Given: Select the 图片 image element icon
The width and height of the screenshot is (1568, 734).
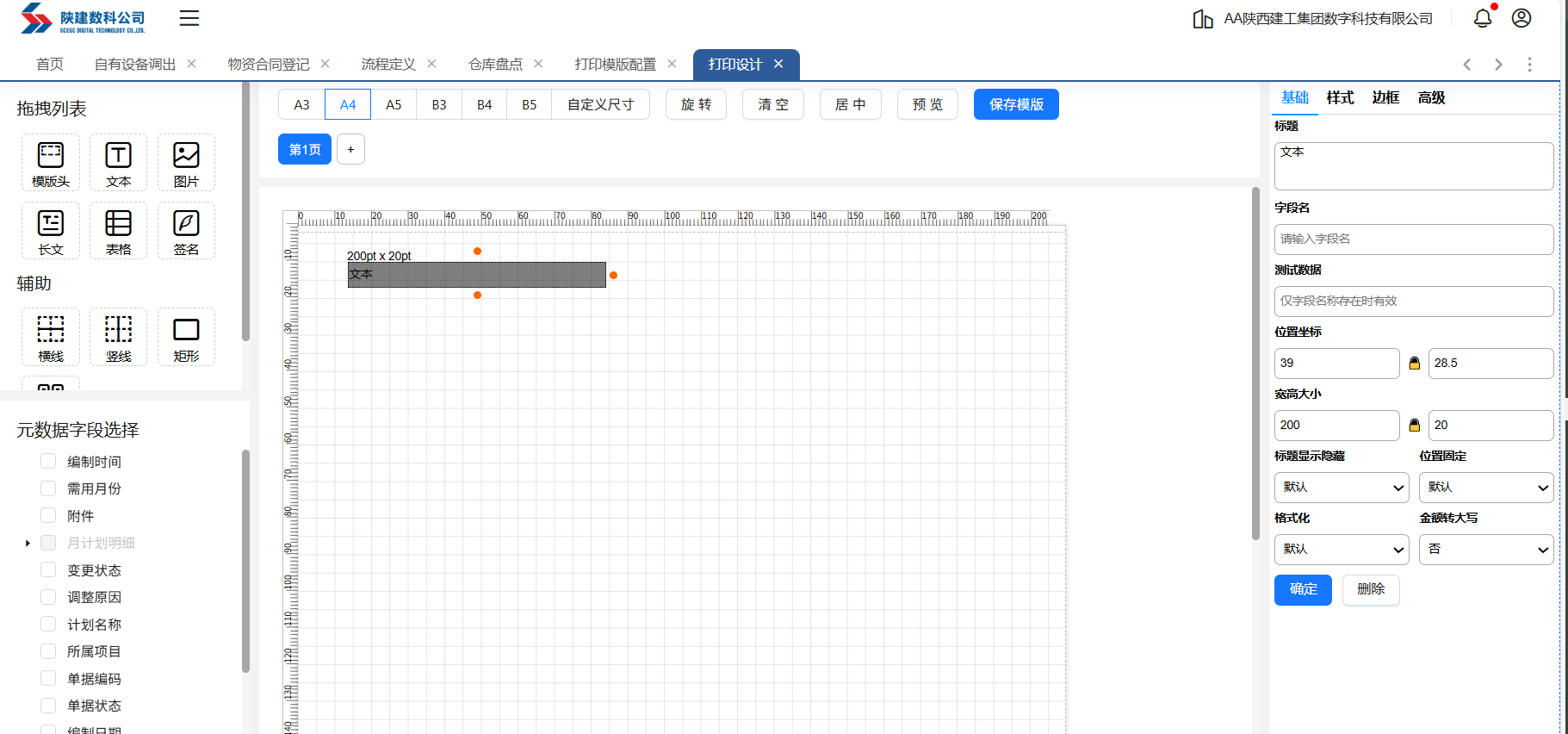Looking at the screenshot, I should point(186,162).
